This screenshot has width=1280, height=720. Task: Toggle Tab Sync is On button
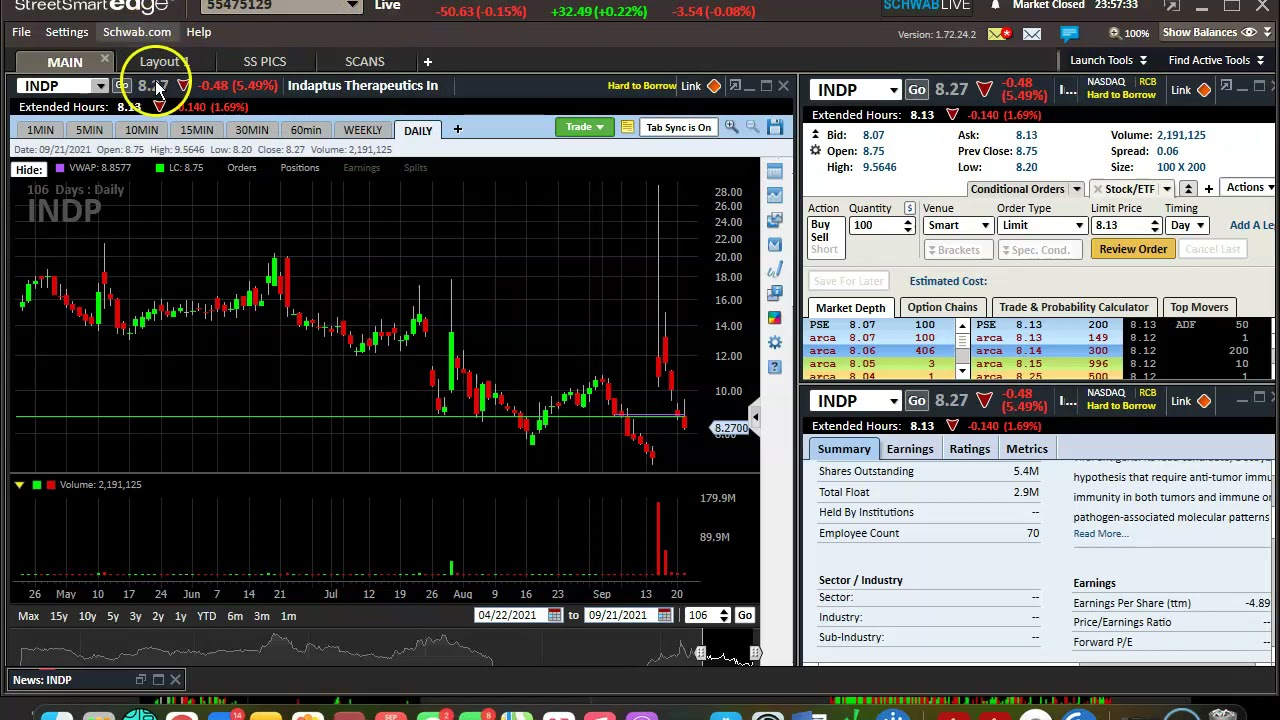[678, 128]
